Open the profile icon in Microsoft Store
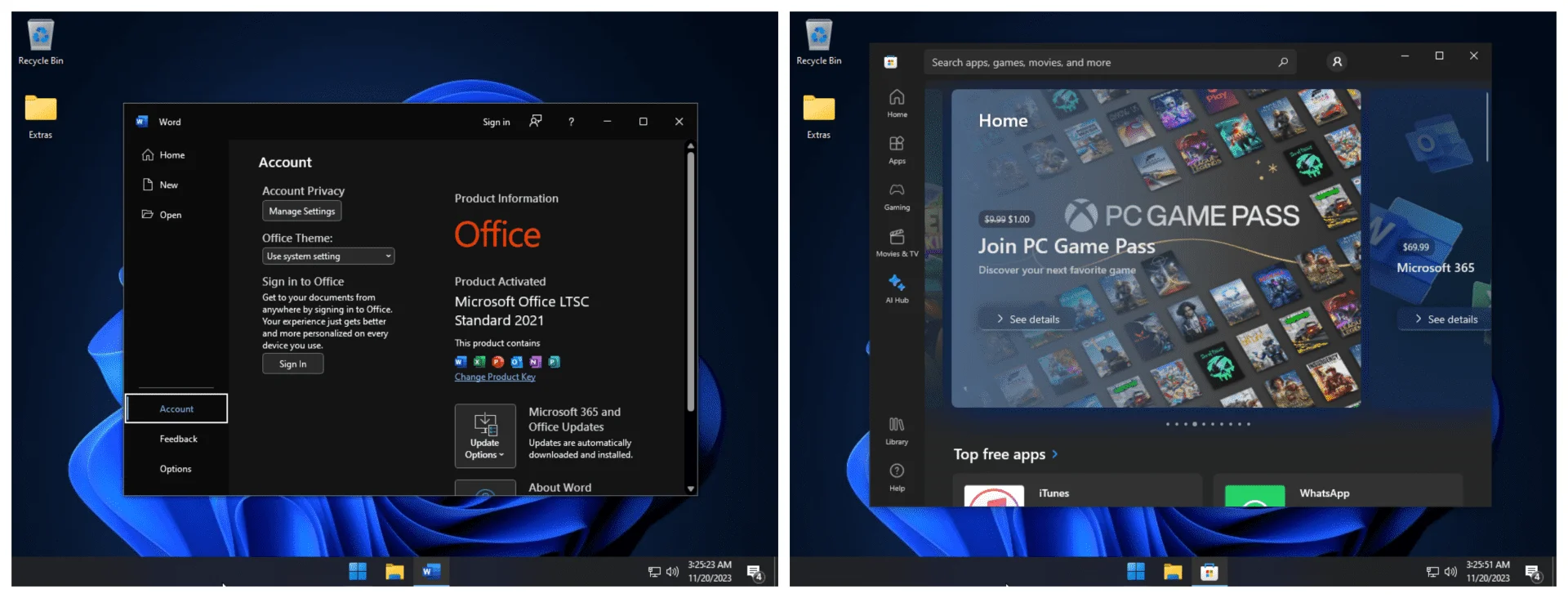This screenshot has width=1568, height=598. 1337,62
